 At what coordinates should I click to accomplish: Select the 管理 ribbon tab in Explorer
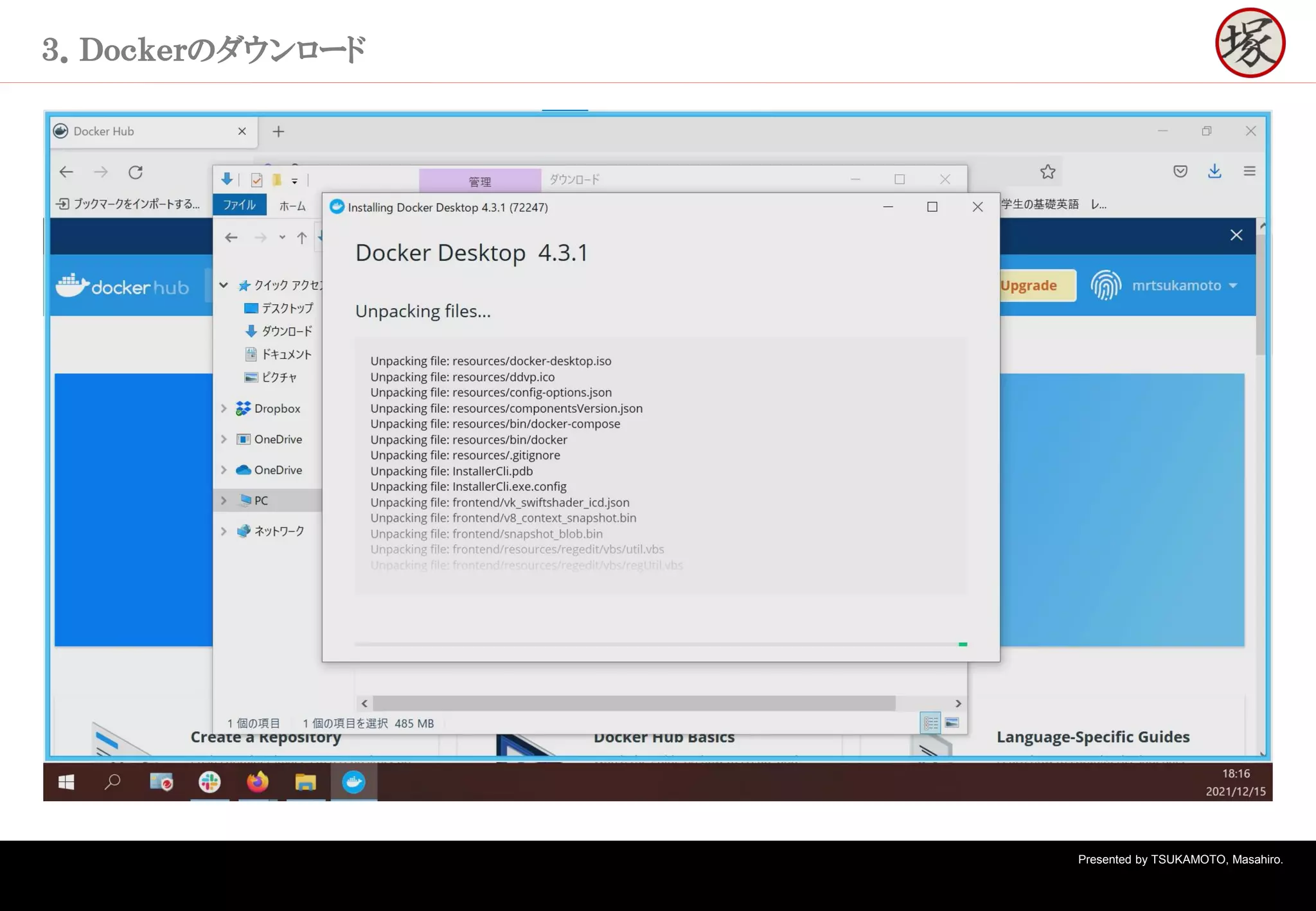coord(480,181)
